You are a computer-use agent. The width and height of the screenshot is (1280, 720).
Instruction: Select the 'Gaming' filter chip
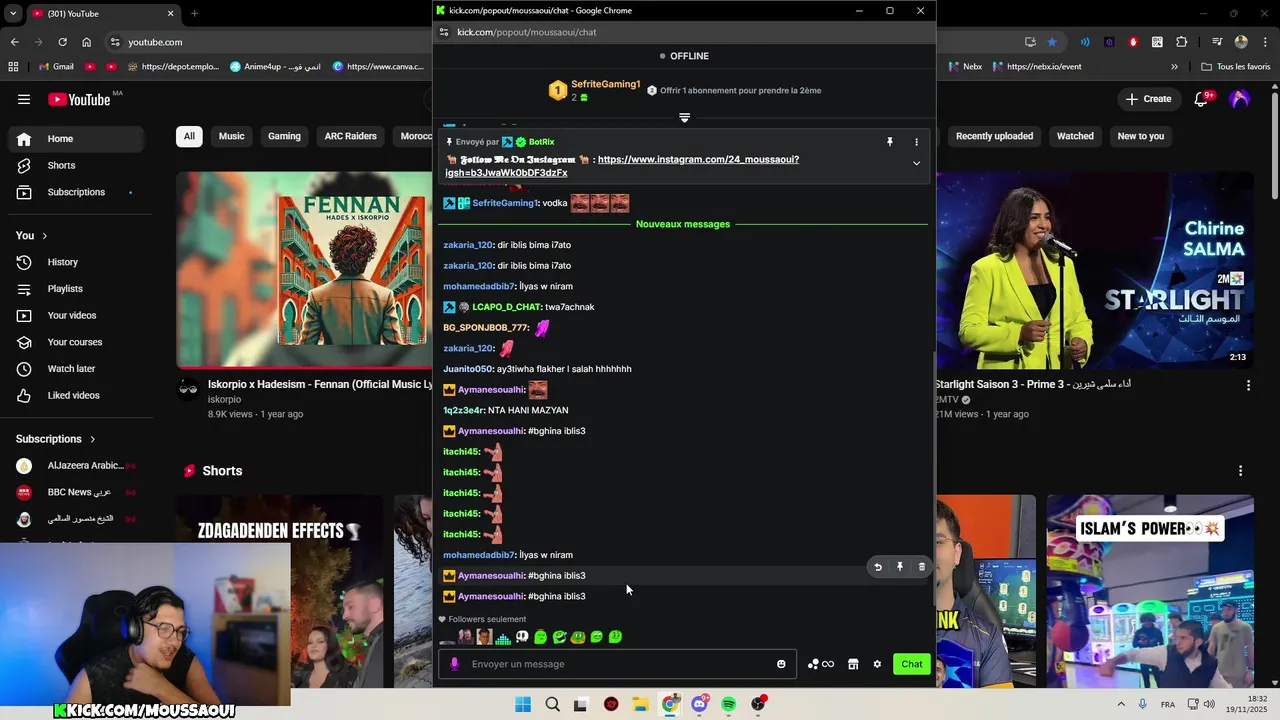click(284, 136)
